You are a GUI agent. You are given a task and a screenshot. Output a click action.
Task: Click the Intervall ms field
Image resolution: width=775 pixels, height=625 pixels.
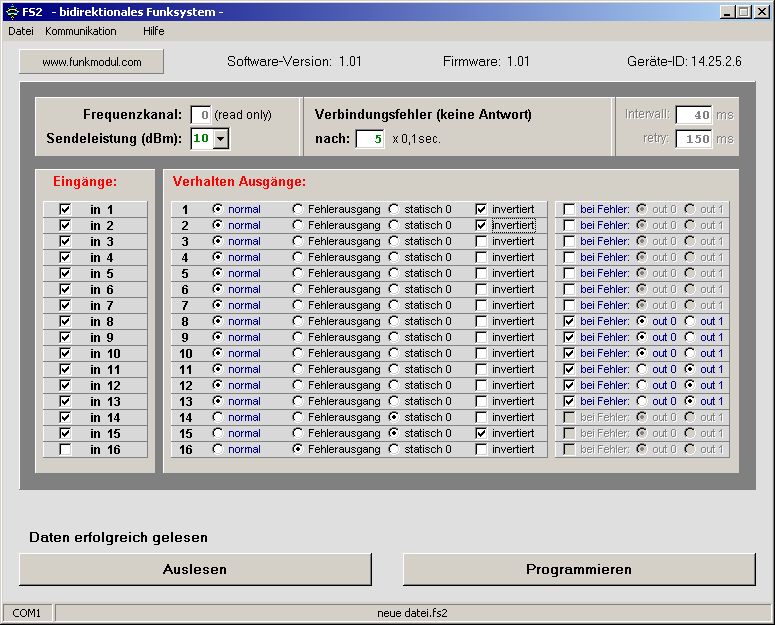click(694, 115)
